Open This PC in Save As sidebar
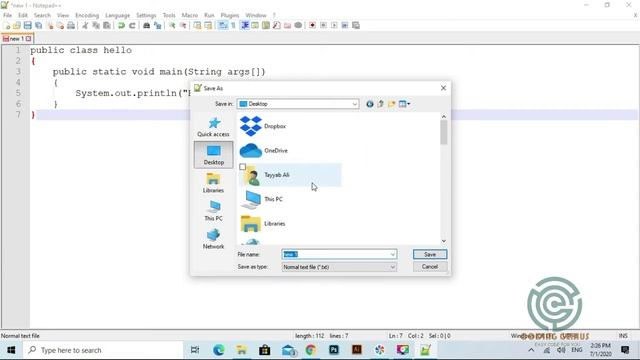This screenshot has height=360, width=640. point(213,211)
